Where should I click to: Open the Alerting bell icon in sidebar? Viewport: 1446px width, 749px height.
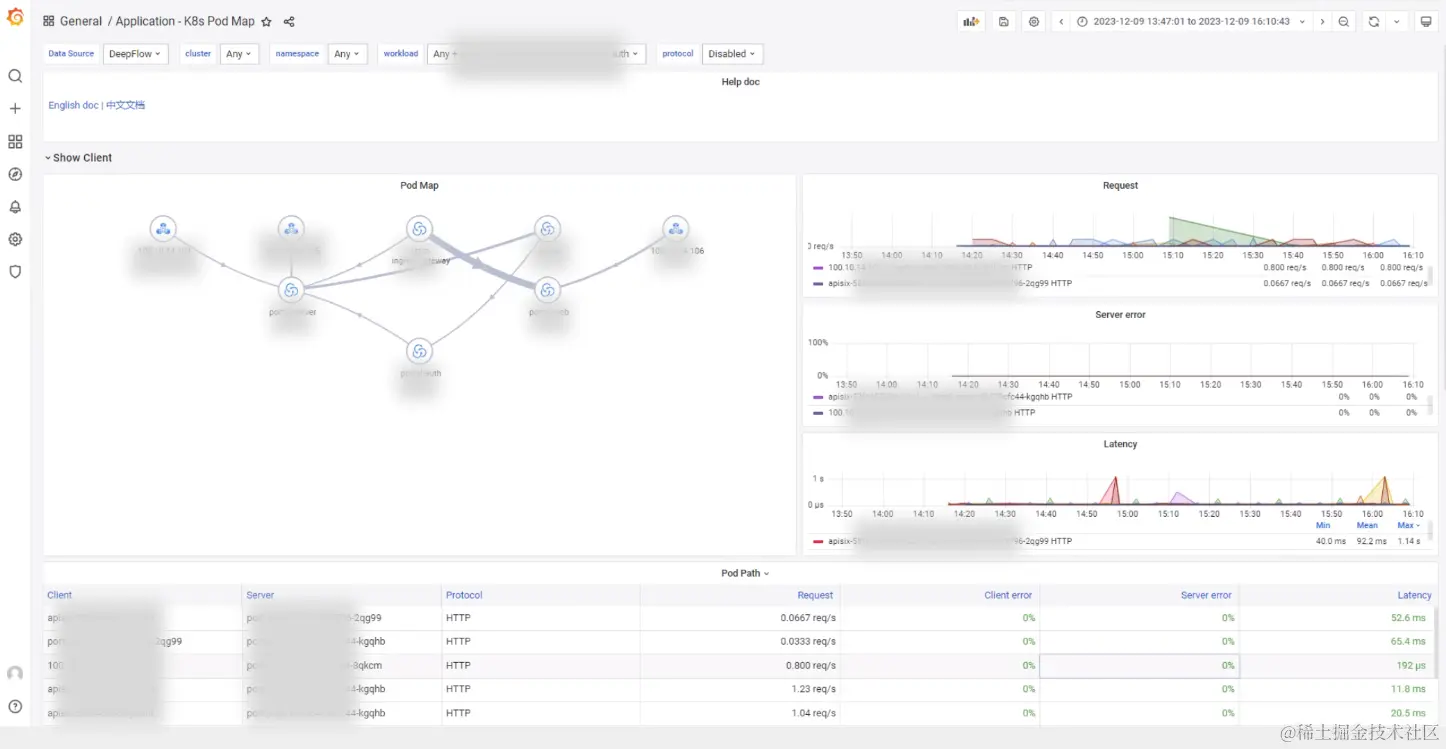(15, 207)
